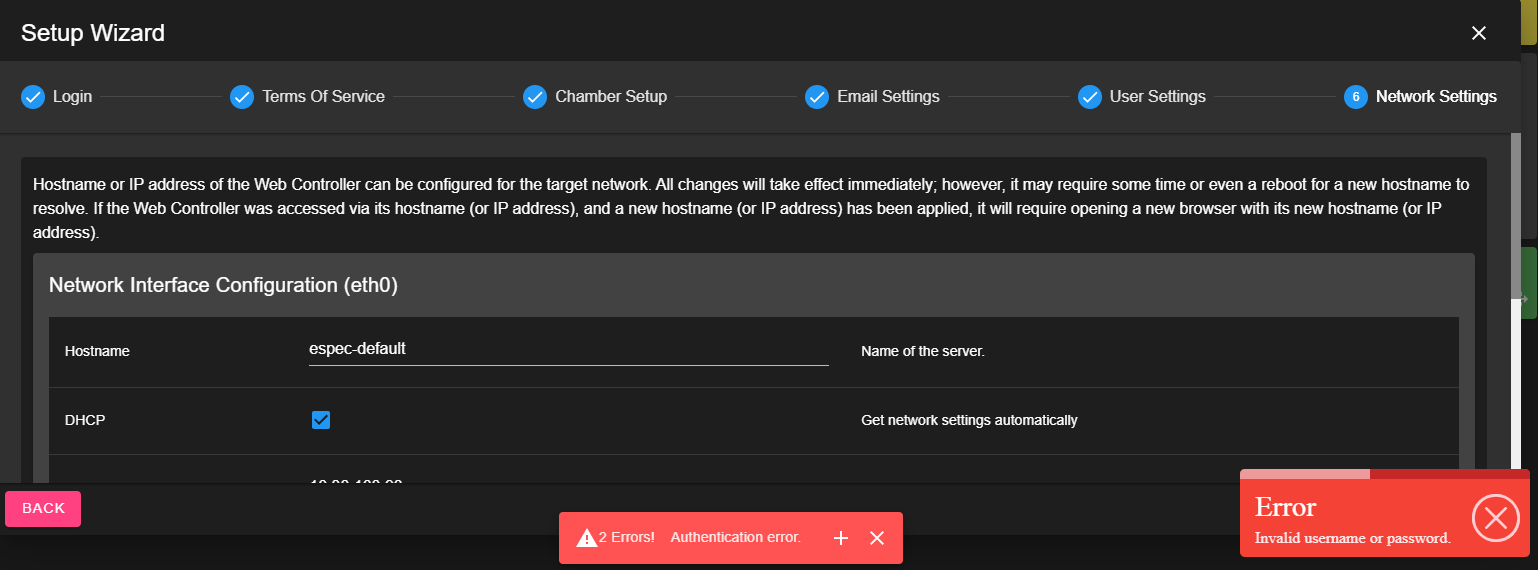Click 'Name of the server.' description

[923, 352]
